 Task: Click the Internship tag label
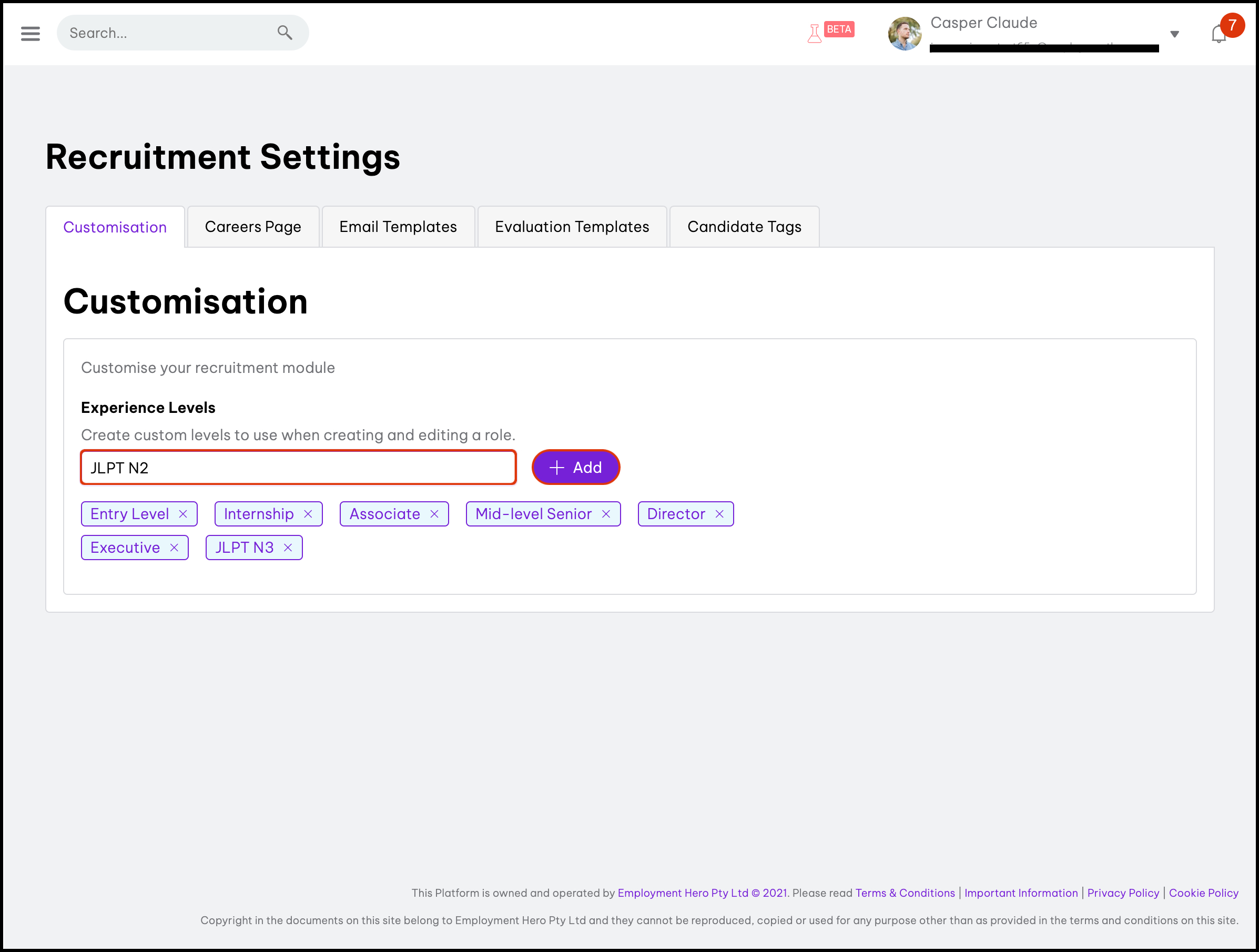[259, 514]
